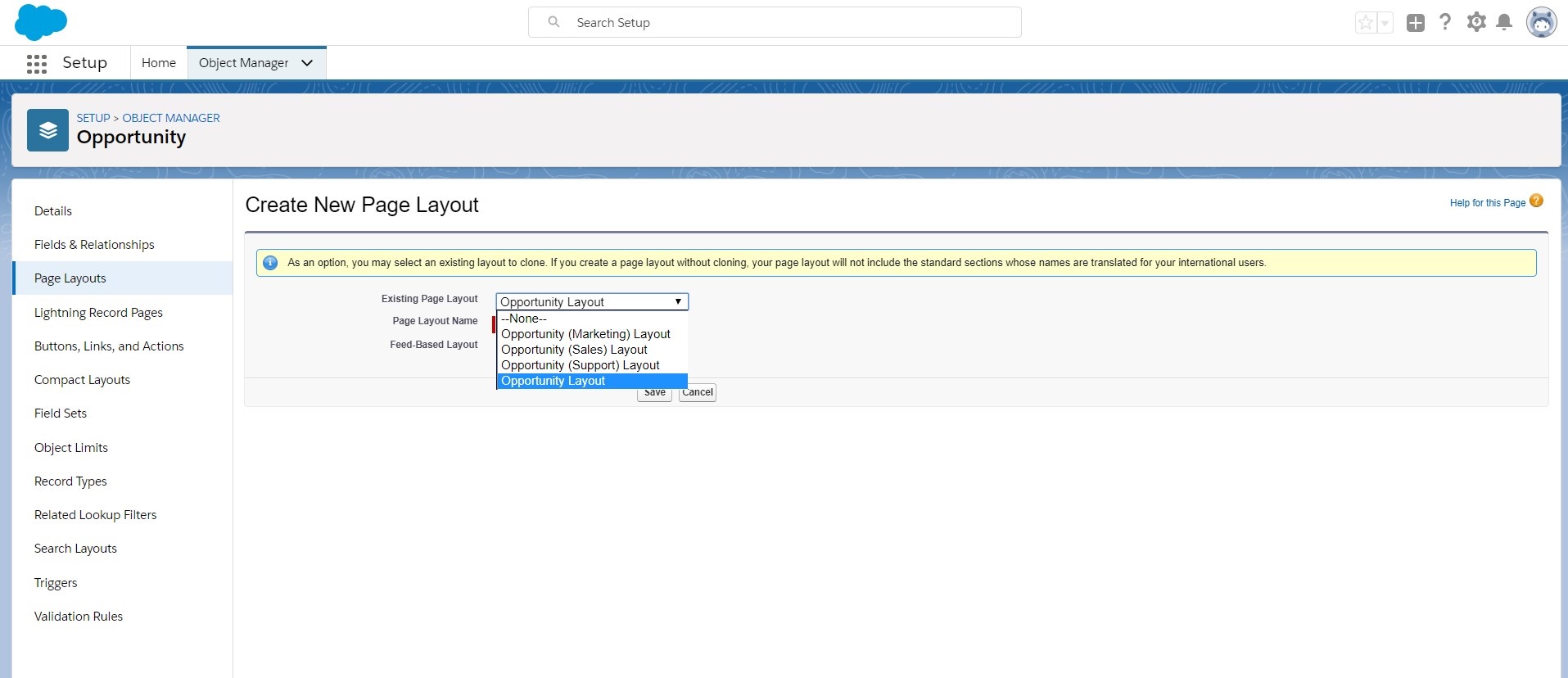This screenshot has width=1568, height=678.
Task: Open Buttons, Links, and Actions
Action: tap(109, 346)
